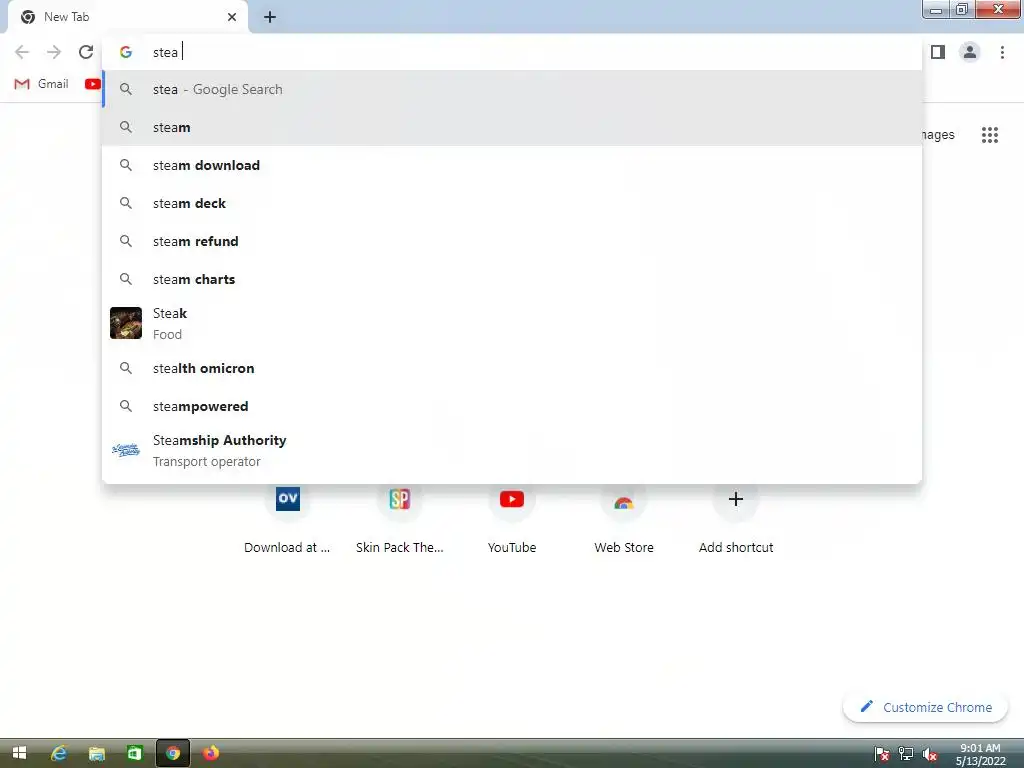Screen dimensions: 1024x768
Task: Open the green Store app in taskbar
Action: coord(134,753)
